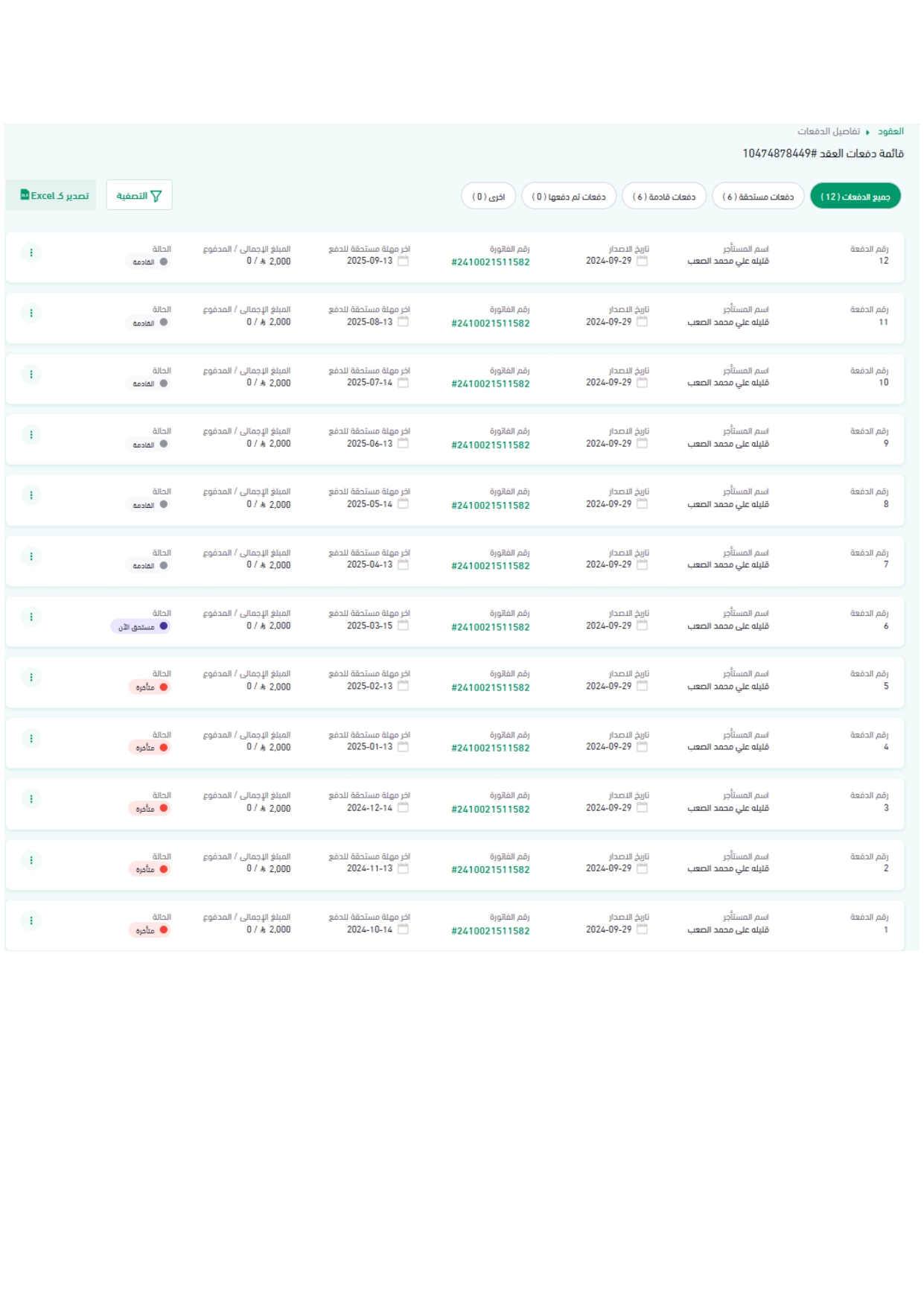Open the اخرى (0) tab
This screenshot has width=924, height=1307.
[488, 197]
